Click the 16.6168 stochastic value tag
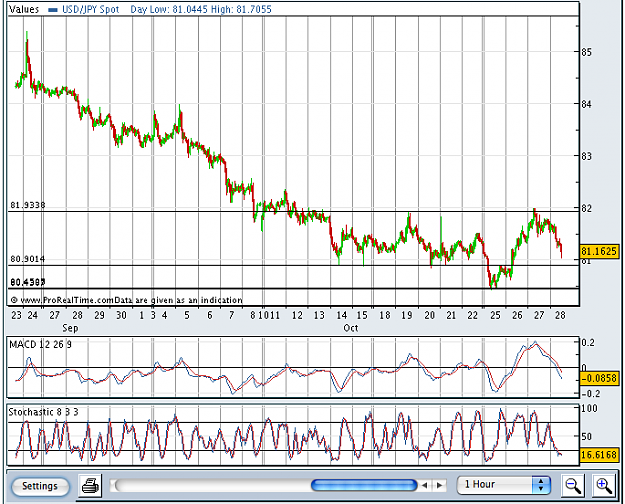This screenshot has height=504, width=625. (599, 455)
